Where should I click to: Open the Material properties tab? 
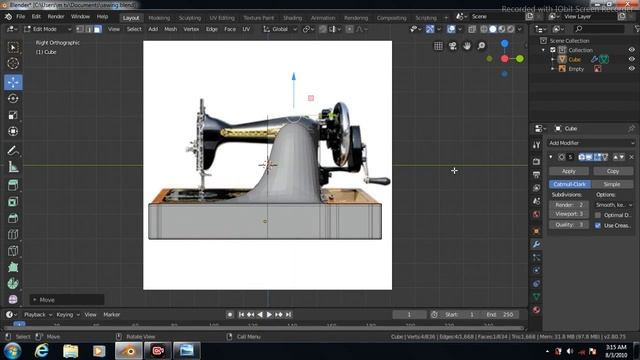point(536,310)
